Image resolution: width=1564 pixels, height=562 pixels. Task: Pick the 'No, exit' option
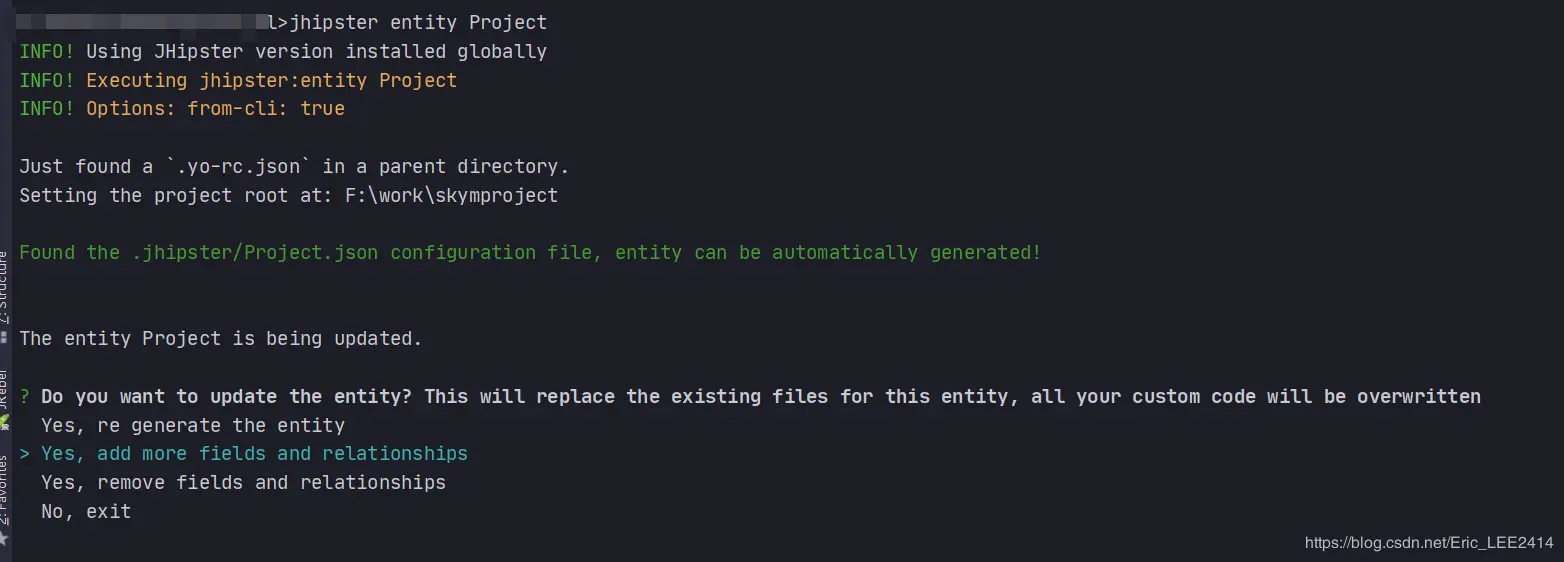86,511
